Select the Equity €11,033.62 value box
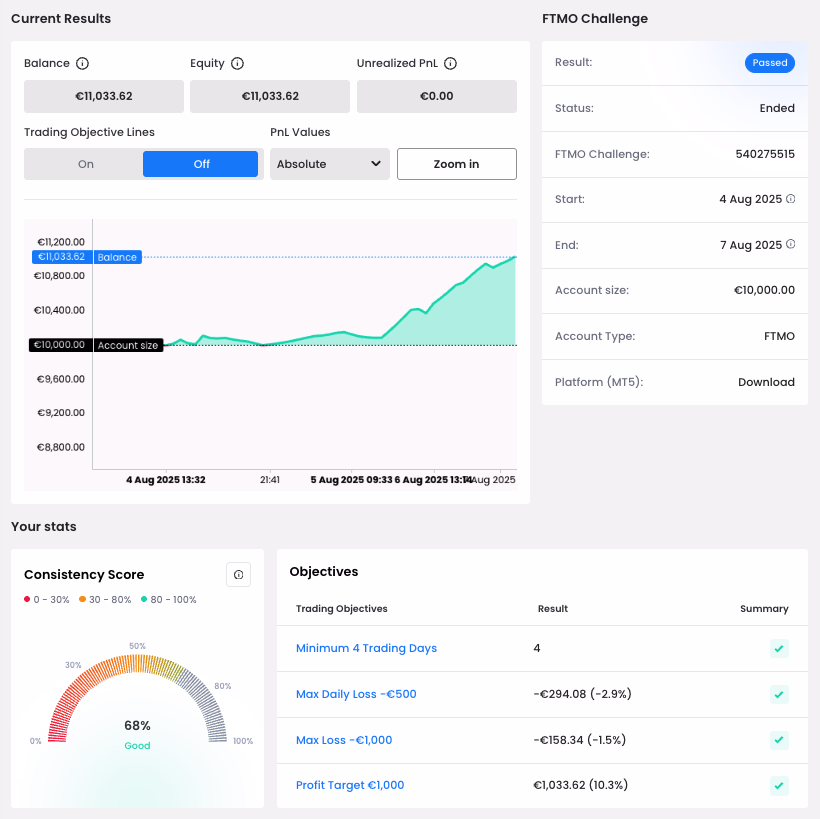This screenshot has height=819, width=820. point(270,96)
